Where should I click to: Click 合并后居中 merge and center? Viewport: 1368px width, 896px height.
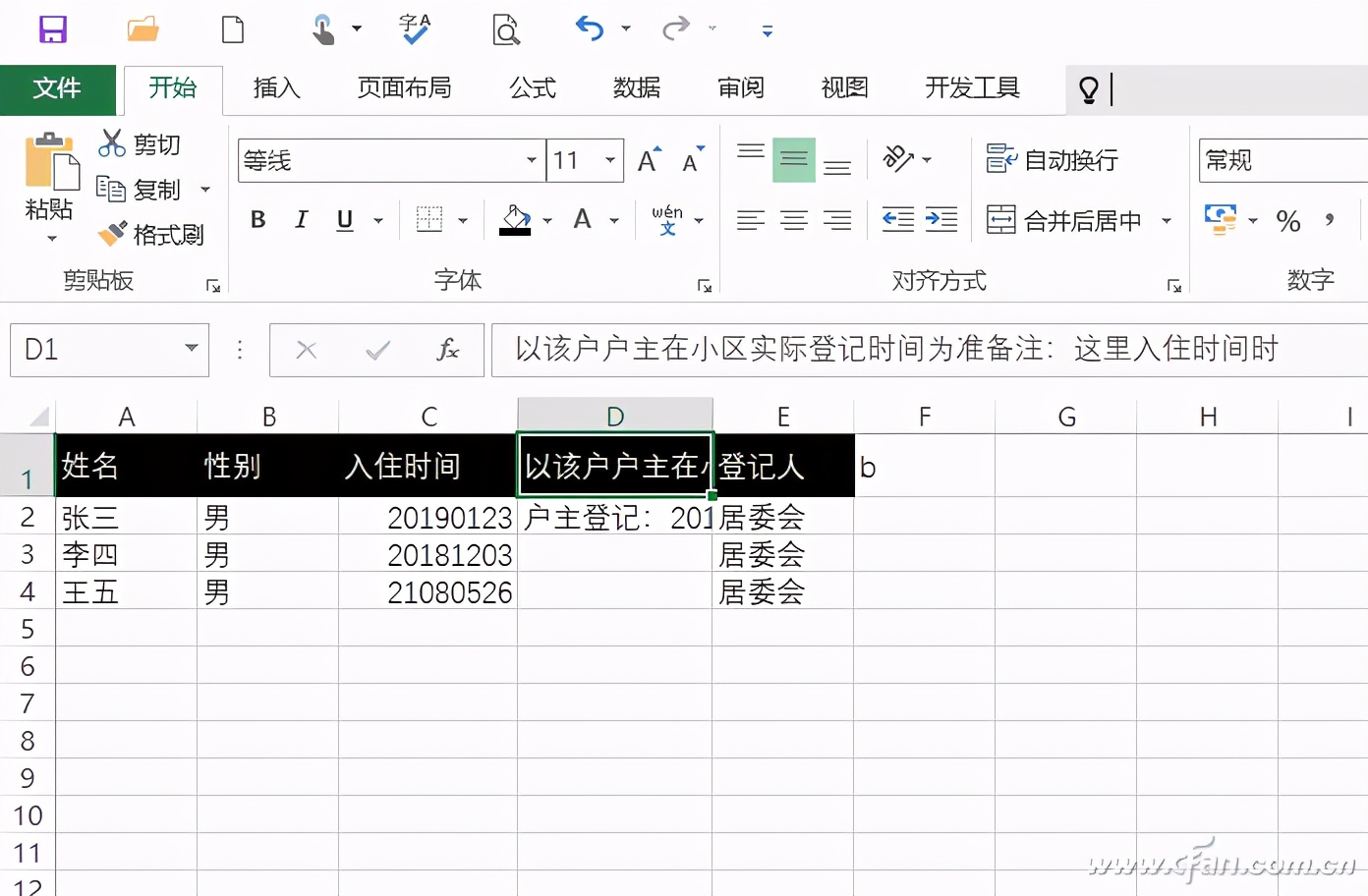1064,220
